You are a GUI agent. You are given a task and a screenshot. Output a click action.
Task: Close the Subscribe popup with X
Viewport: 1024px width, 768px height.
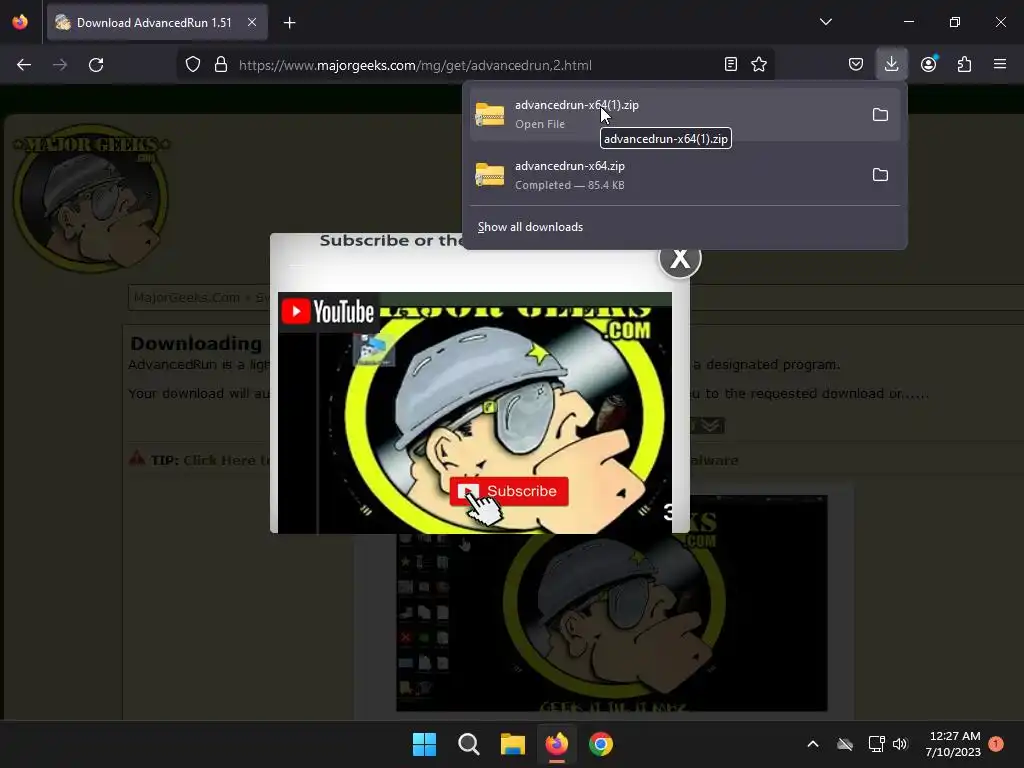(680, 257)
